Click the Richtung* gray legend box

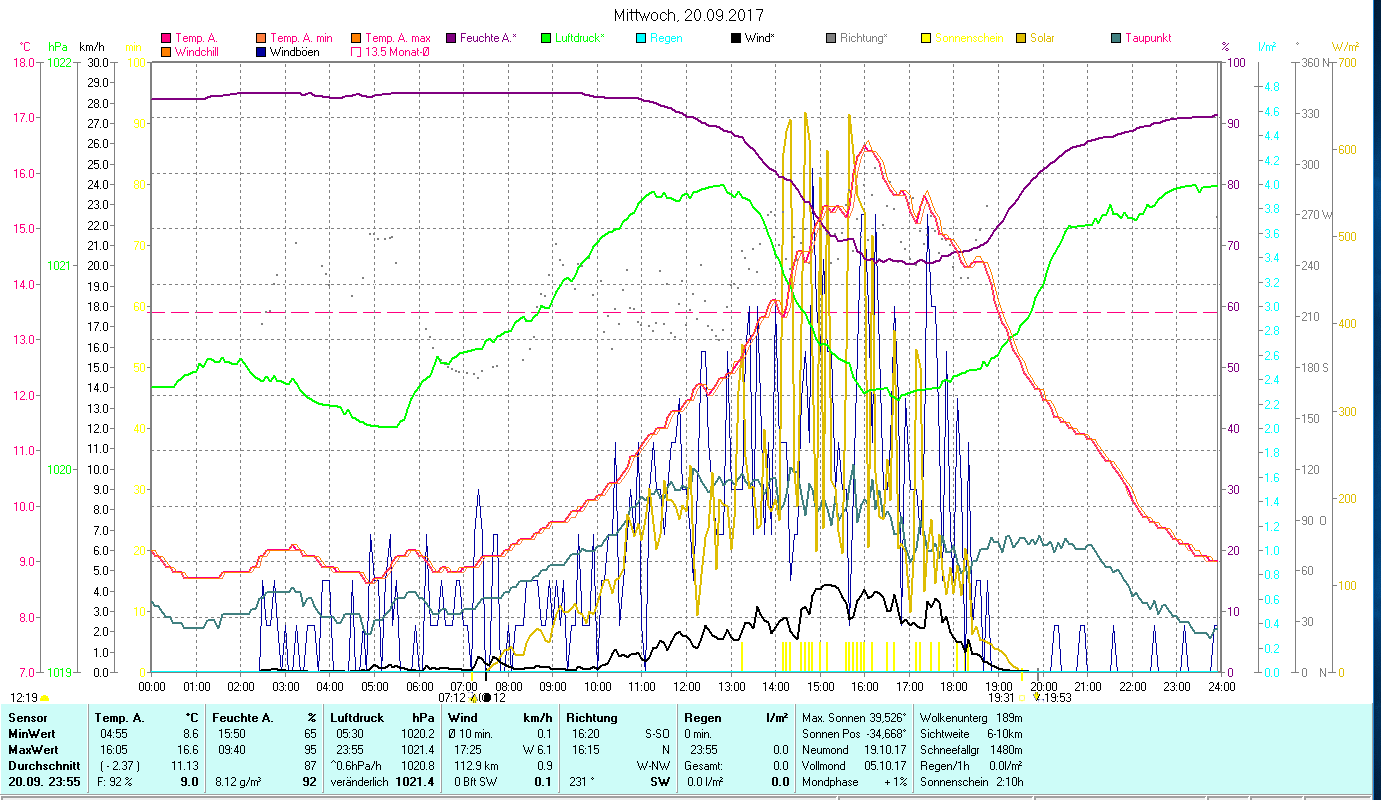point(831,39)
